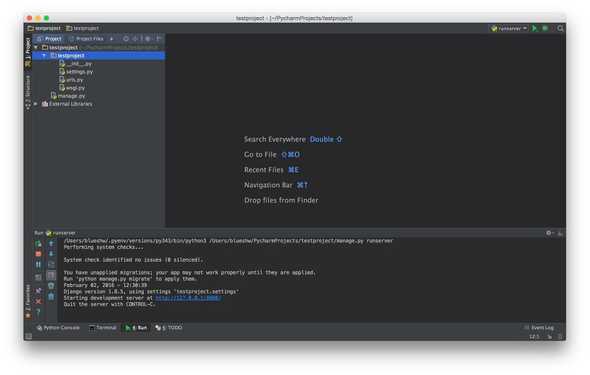
Task: Click the print icon in Run console
Action: [x=51, y=286]
